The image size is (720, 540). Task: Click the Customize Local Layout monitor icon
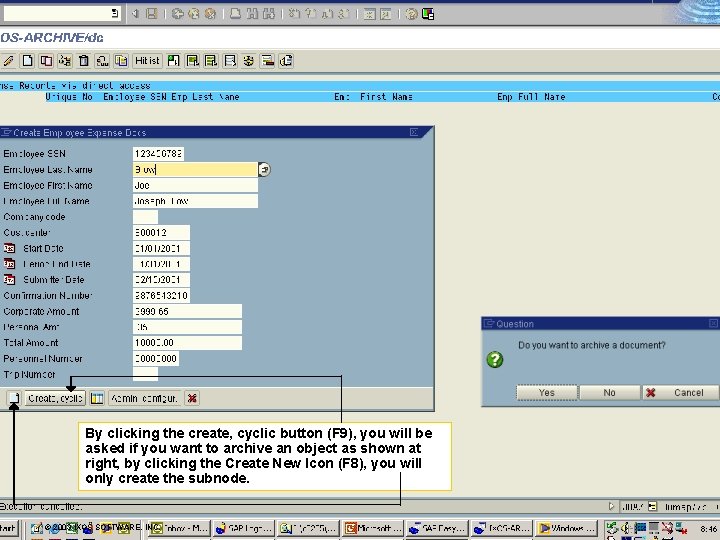[x=428, y=14]
